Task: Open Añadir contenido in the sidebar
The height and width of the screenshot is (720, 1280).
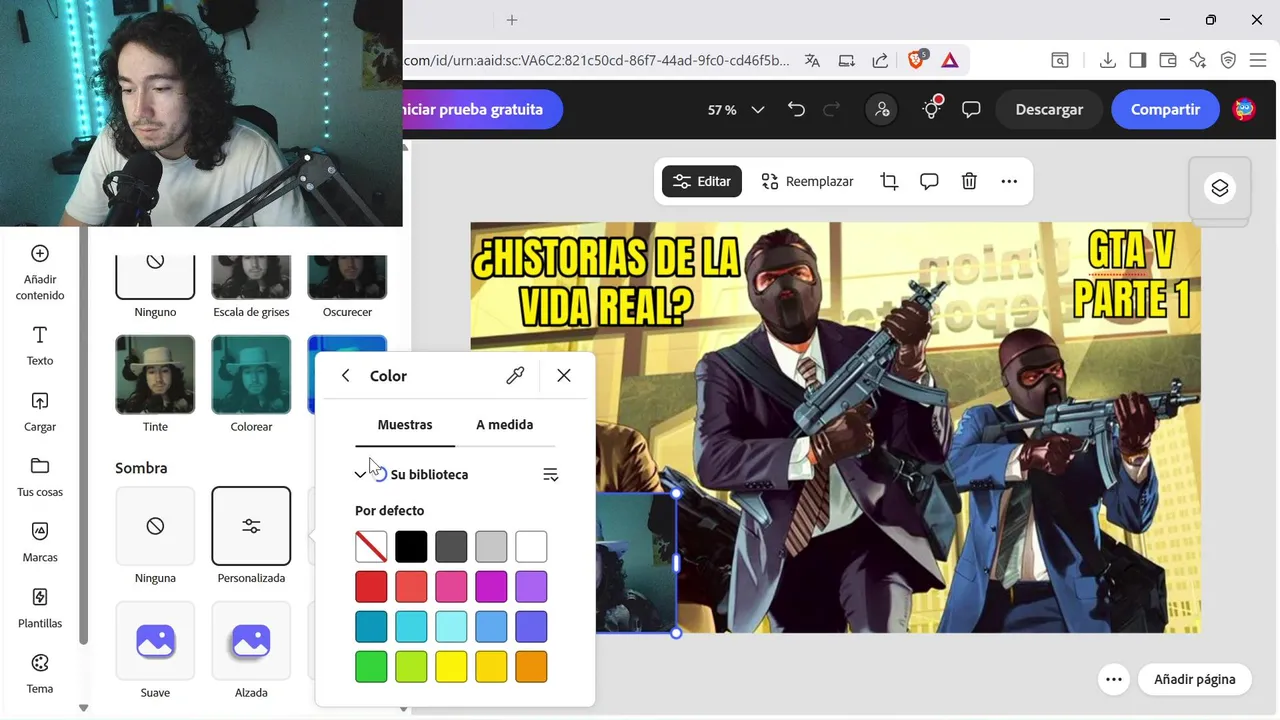Action: 40,272
